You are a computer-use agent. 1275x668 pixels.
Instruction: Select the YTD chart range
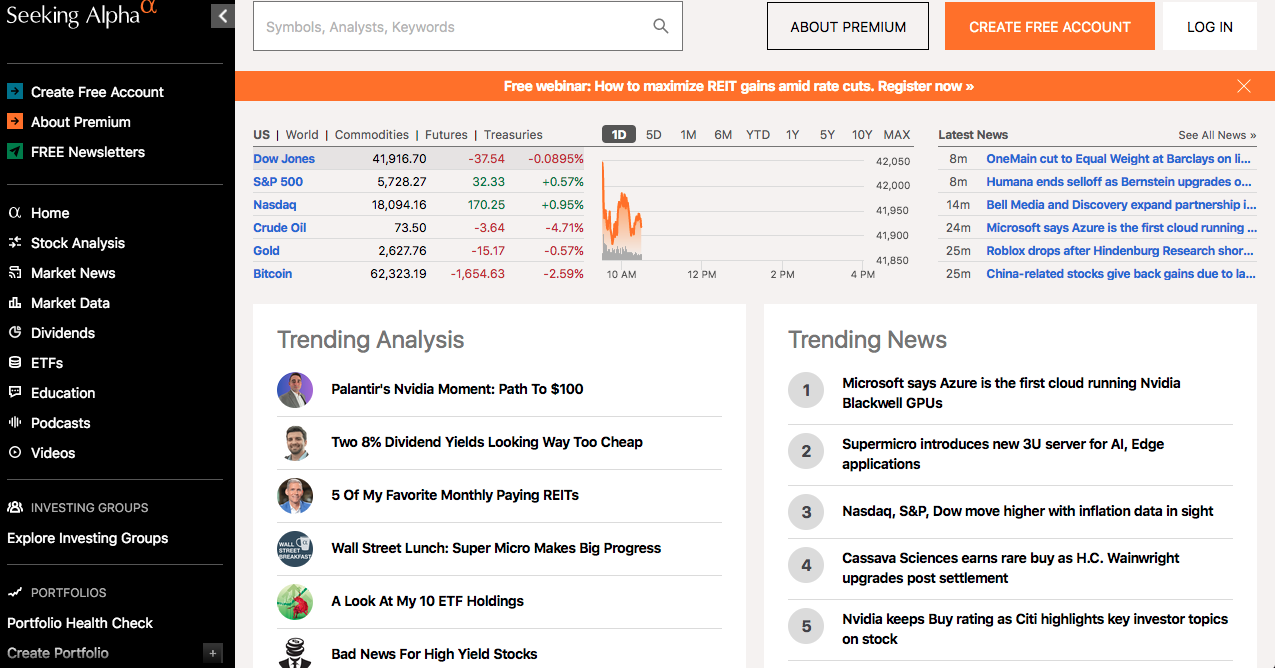(758, 135)
